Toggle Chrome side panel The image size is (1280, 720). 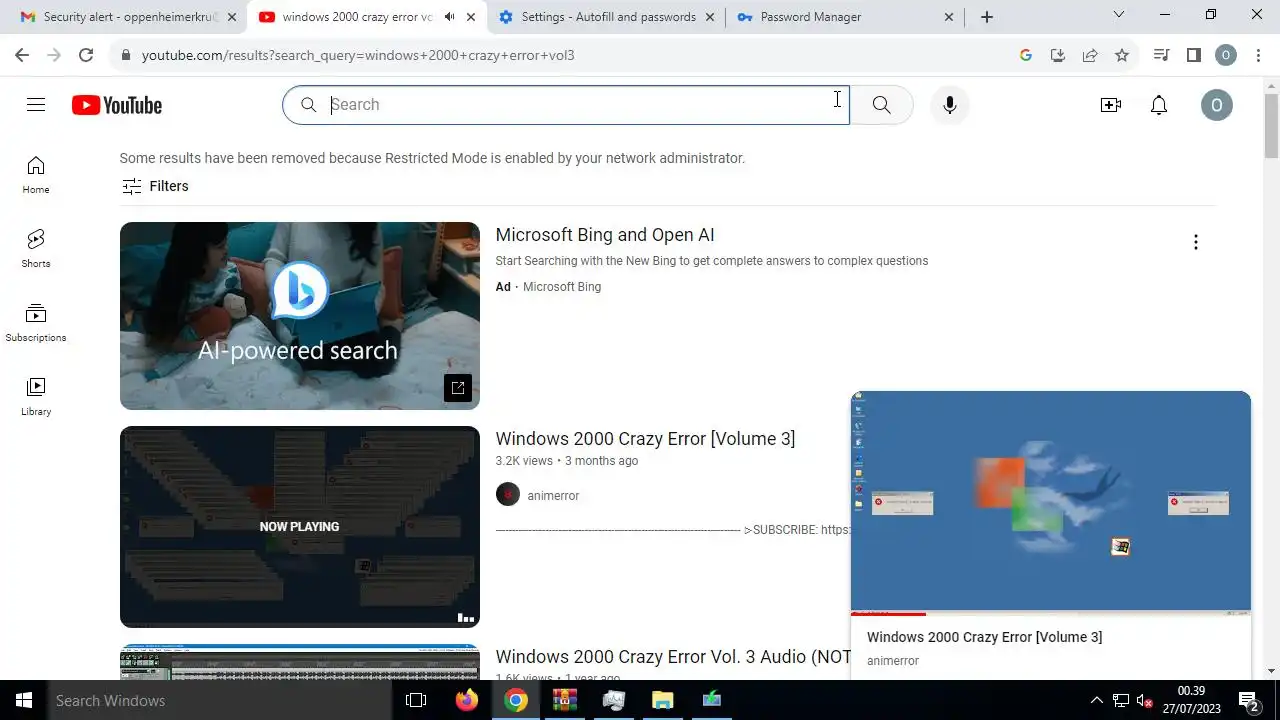(1193, 55)
